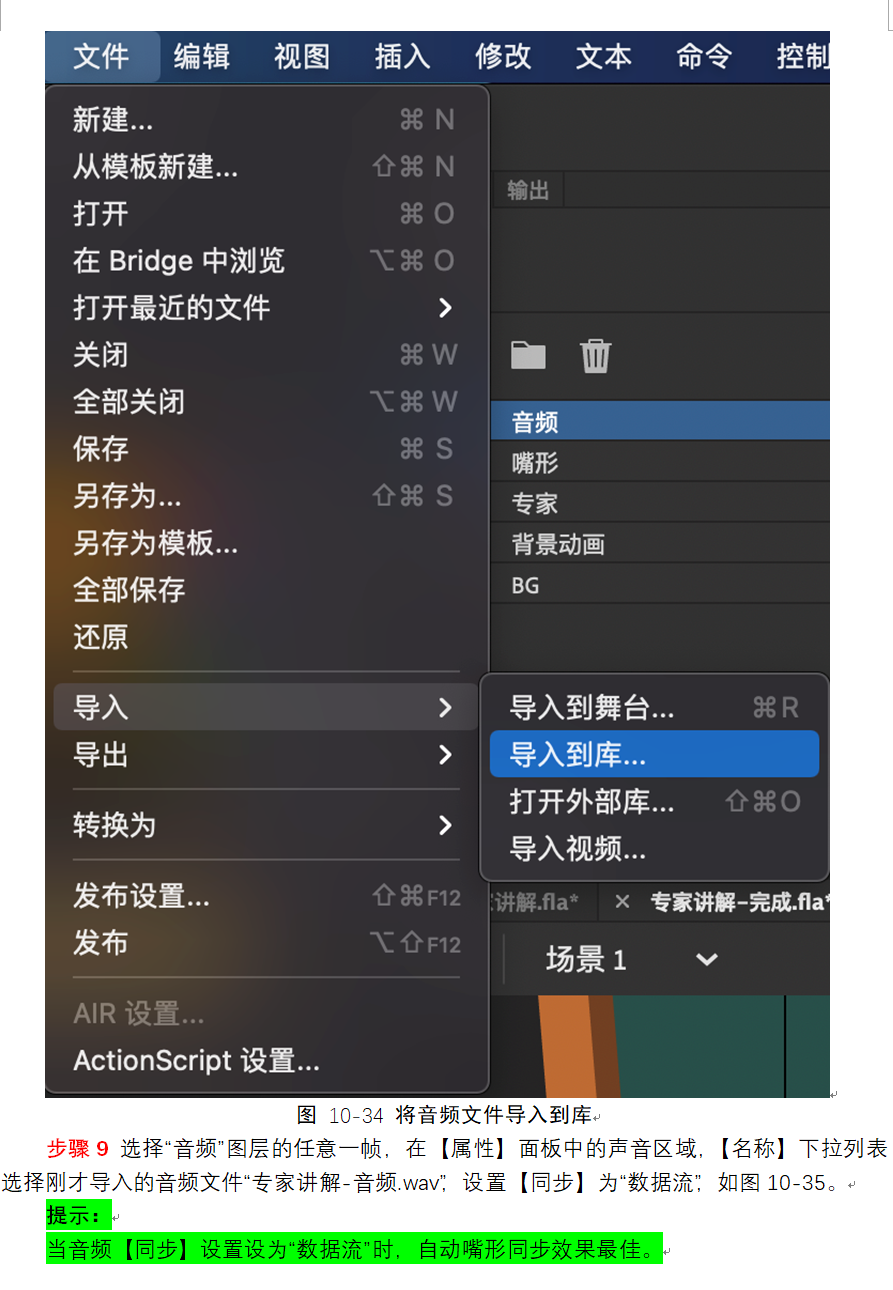Switch to the 输出 panel tab
Viewport: 893px width, 1290px height.
pos(527,190)
